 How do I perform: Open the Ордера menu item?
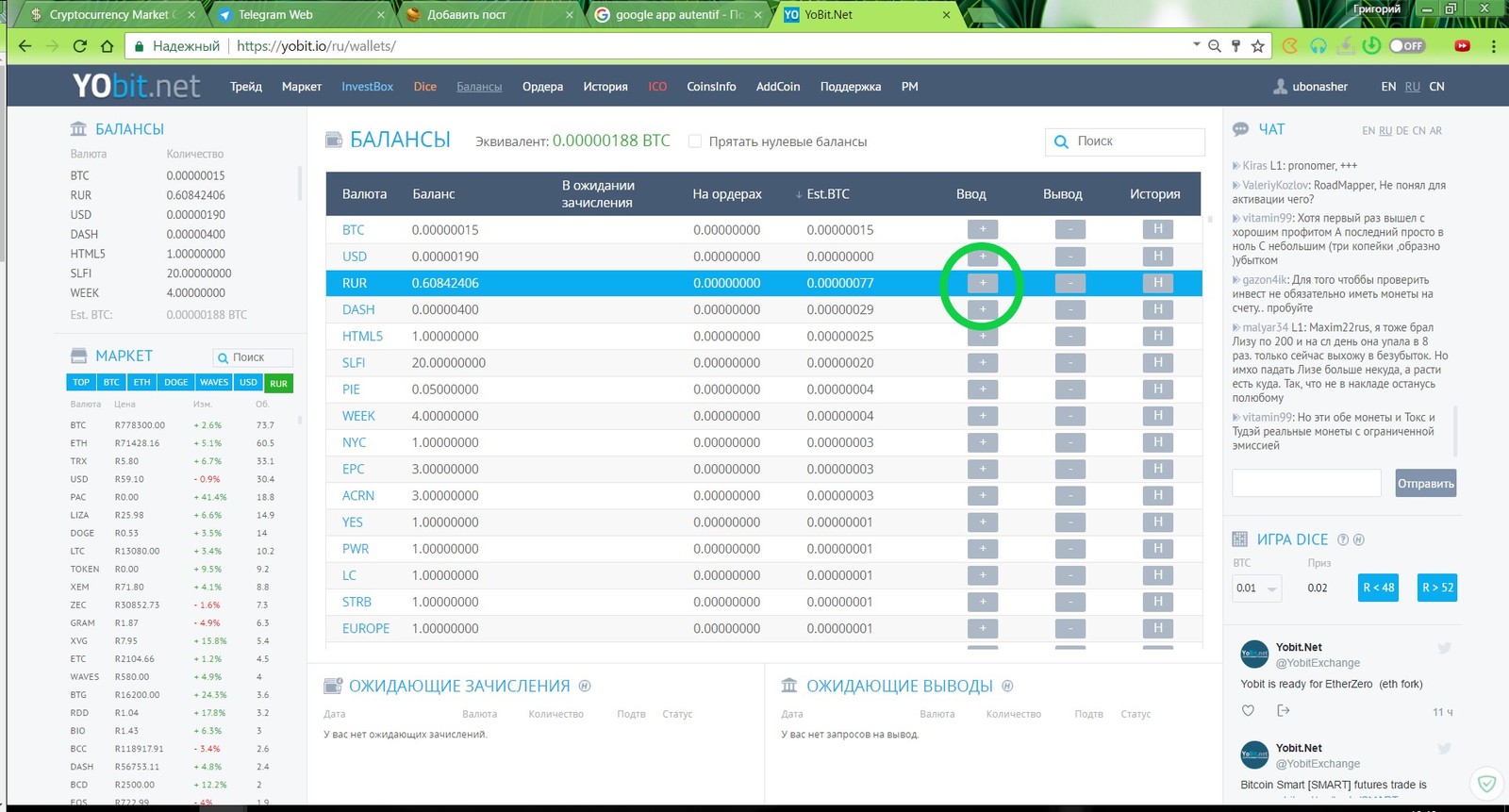pos(542,86)
